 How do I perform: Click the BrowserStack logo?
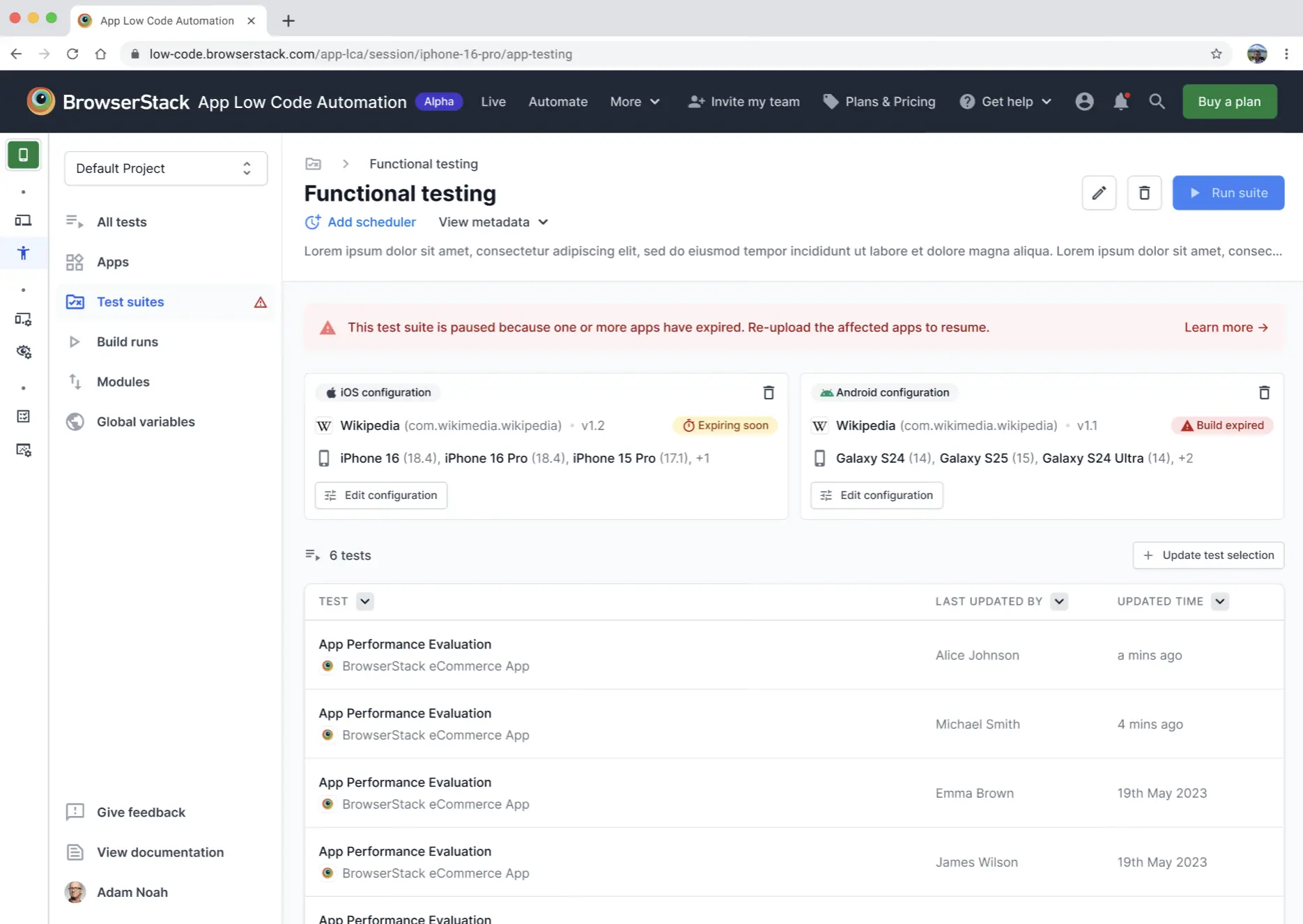pyautogui.click(x=40, y=101)
